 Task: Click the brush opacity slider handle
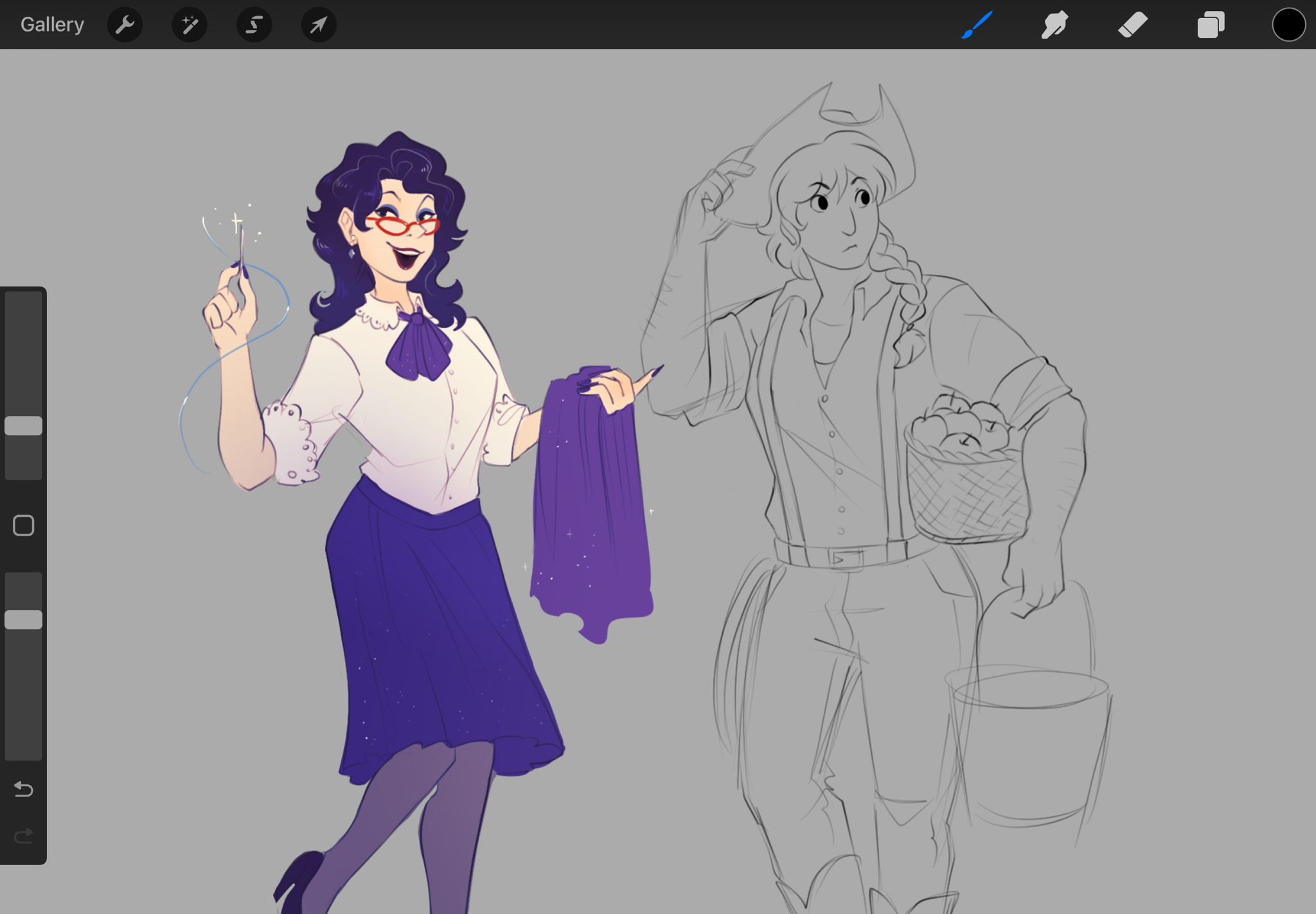[x=24, y=620]
